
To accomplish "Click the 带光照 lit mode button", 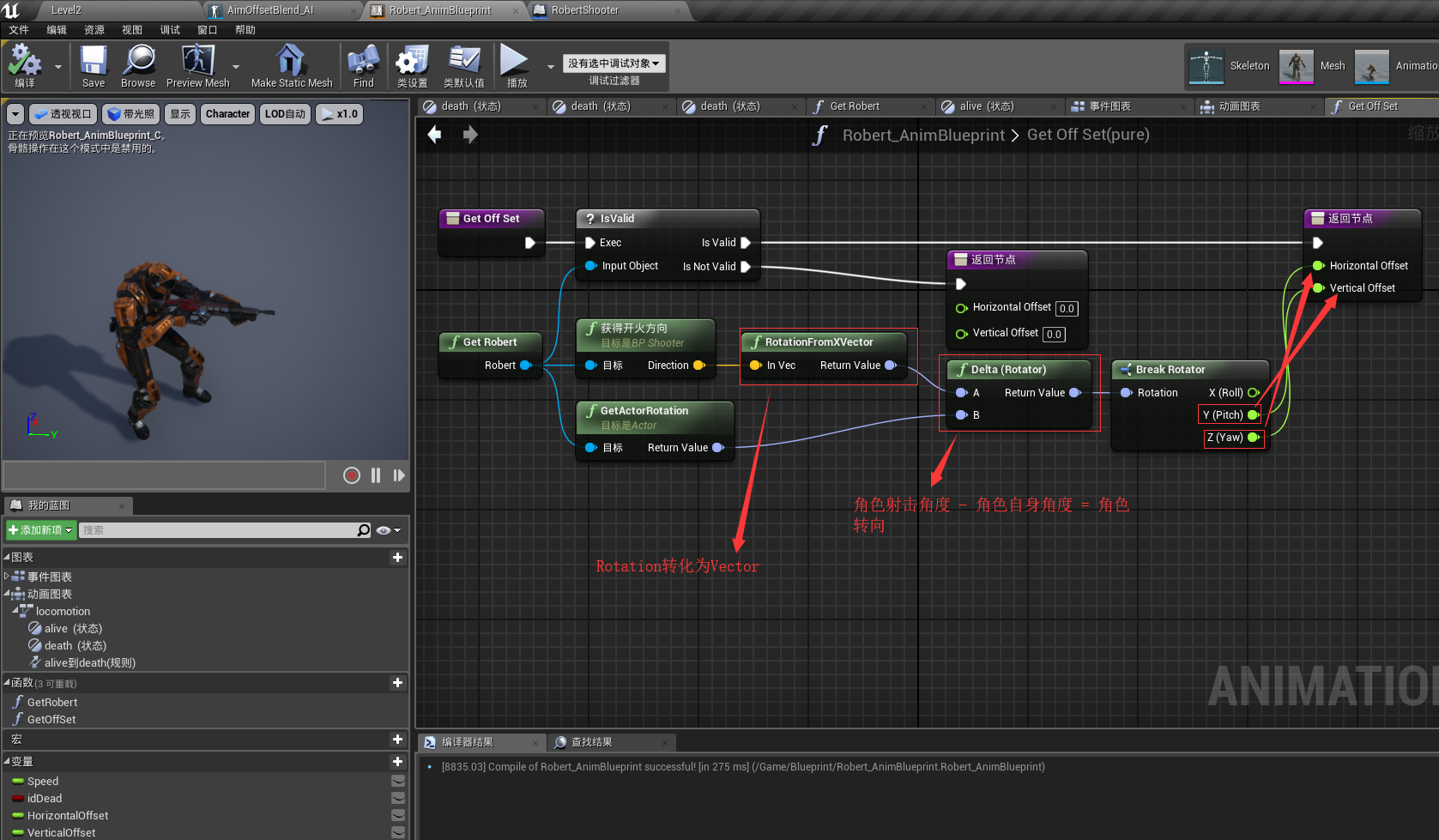I will point(131,114).
